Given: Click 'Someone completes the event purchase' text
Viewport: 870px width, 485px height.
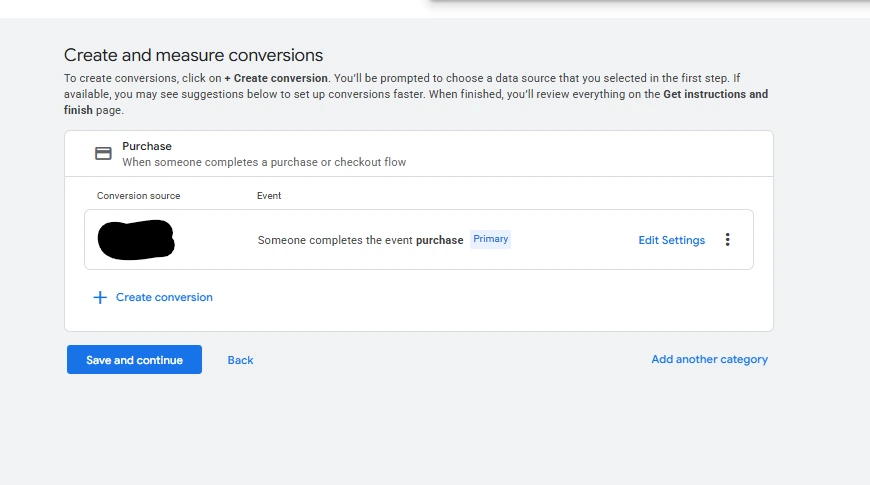Looking at the screenshot, I should 335,240.
